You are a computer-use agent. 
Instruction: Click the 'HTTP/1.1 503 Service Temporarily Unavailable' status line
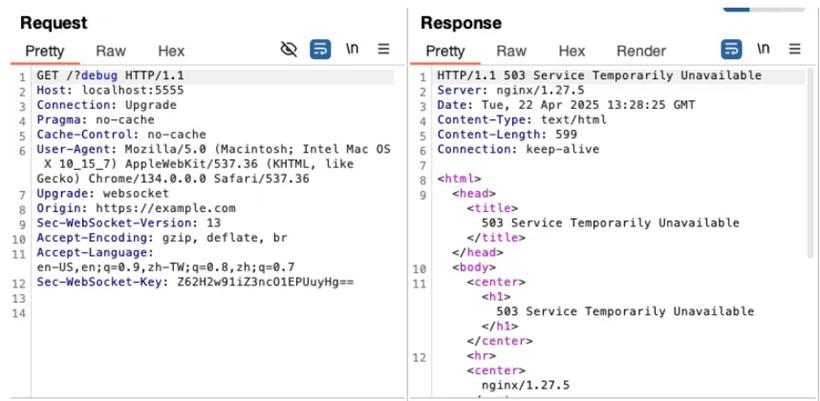pyautogui.click(x=599, y=76)
